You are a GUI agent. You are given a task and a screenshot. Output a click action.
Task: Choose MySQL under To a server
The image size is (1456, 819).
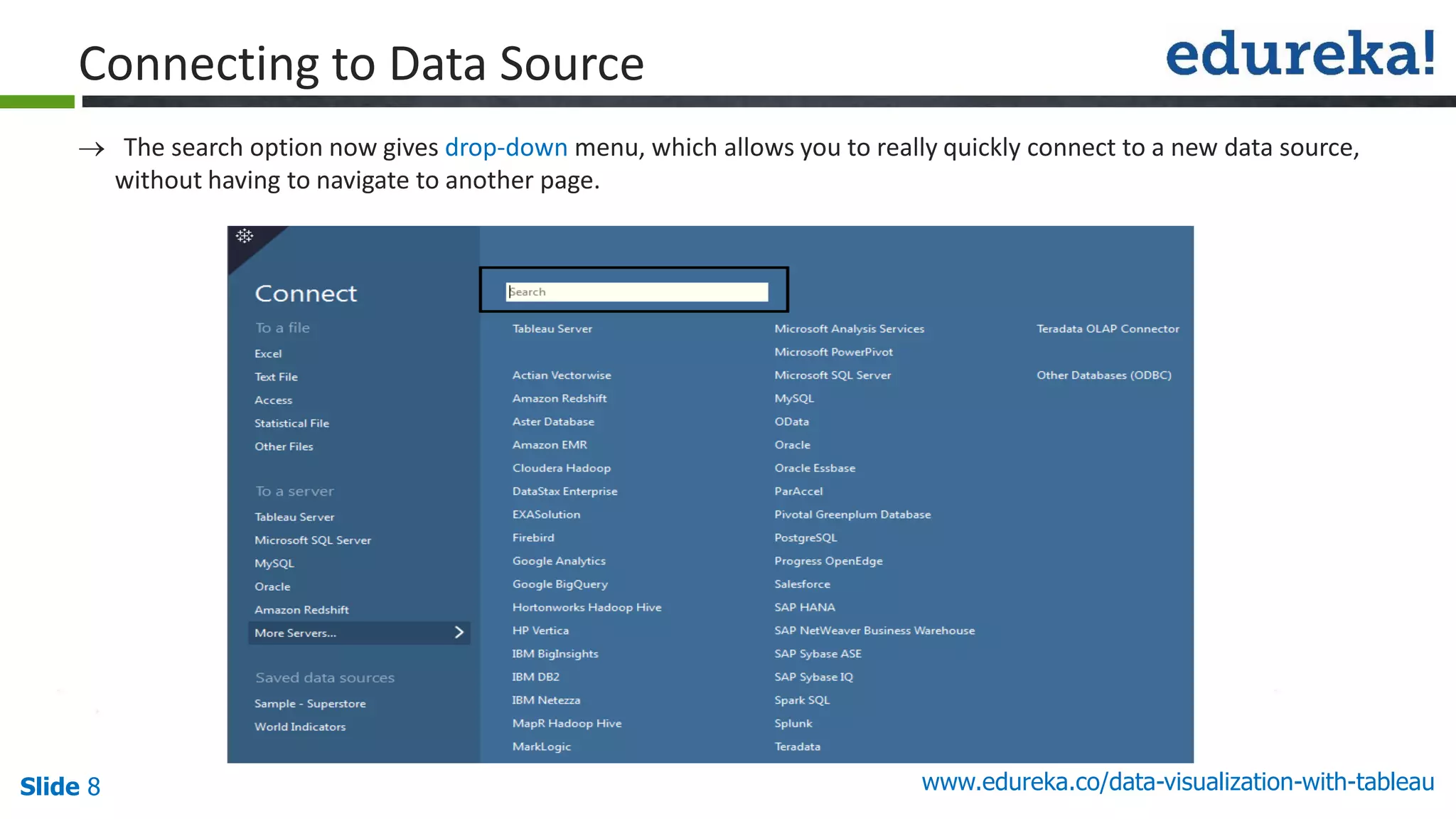274,563
